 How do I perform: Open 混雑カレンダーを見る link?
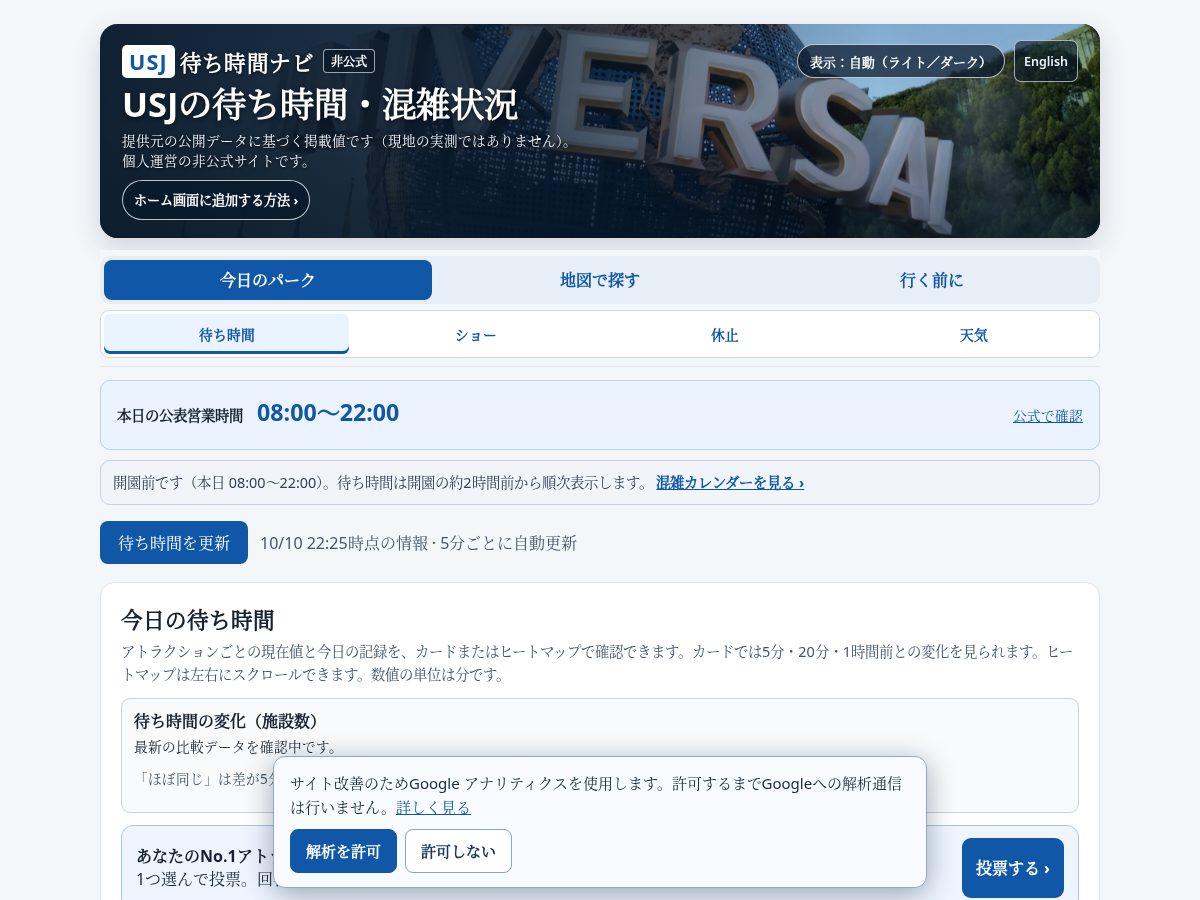click(730, 482)
